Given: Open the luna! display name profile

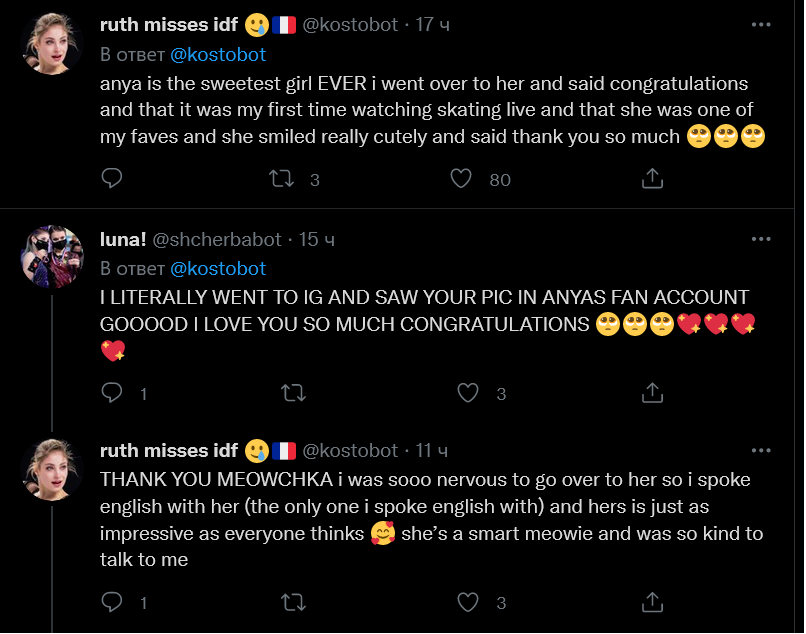Looking at the screenshot, I should pyautogui.click(x=123, y=240).
